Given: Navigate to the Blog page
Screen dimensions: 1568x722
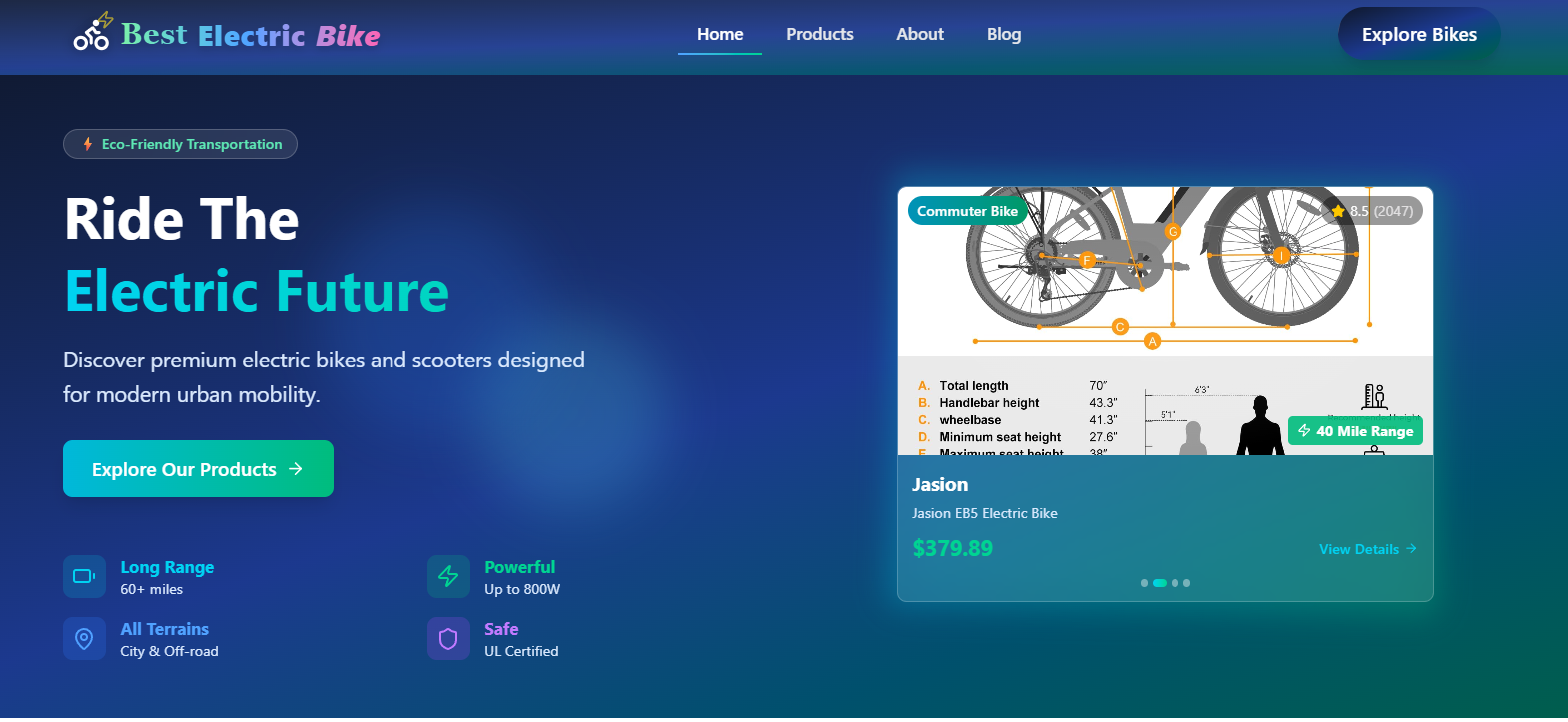Looking at the screenshot, I should pos(1004,34).
